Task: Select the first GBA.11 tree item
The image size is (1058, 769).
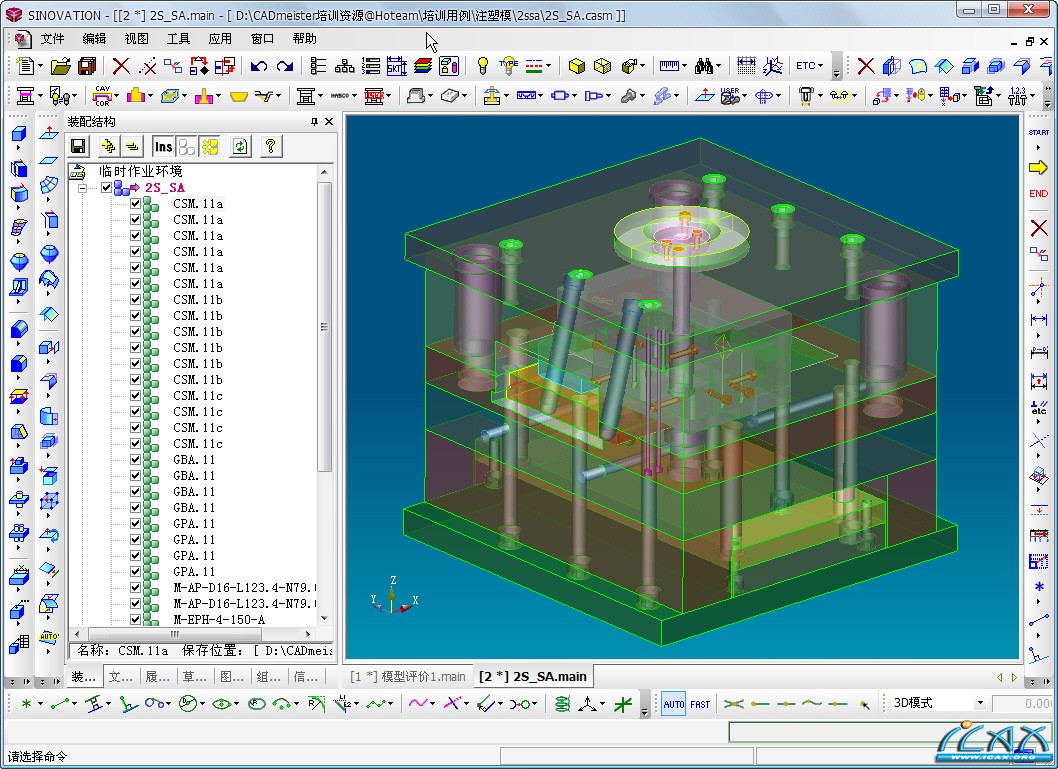Action: [x=194, y=459]
